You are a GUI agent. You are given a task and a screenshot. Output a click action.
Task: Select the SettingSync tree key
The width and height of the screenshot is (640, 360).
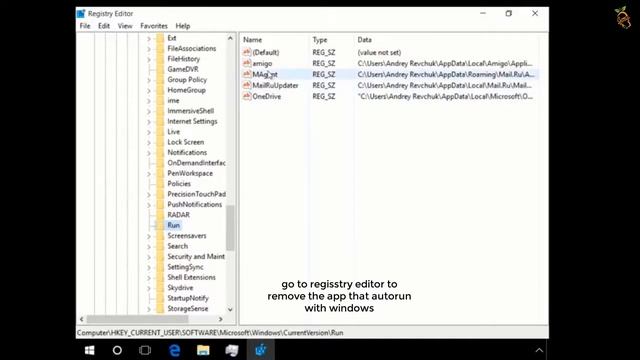185,267
